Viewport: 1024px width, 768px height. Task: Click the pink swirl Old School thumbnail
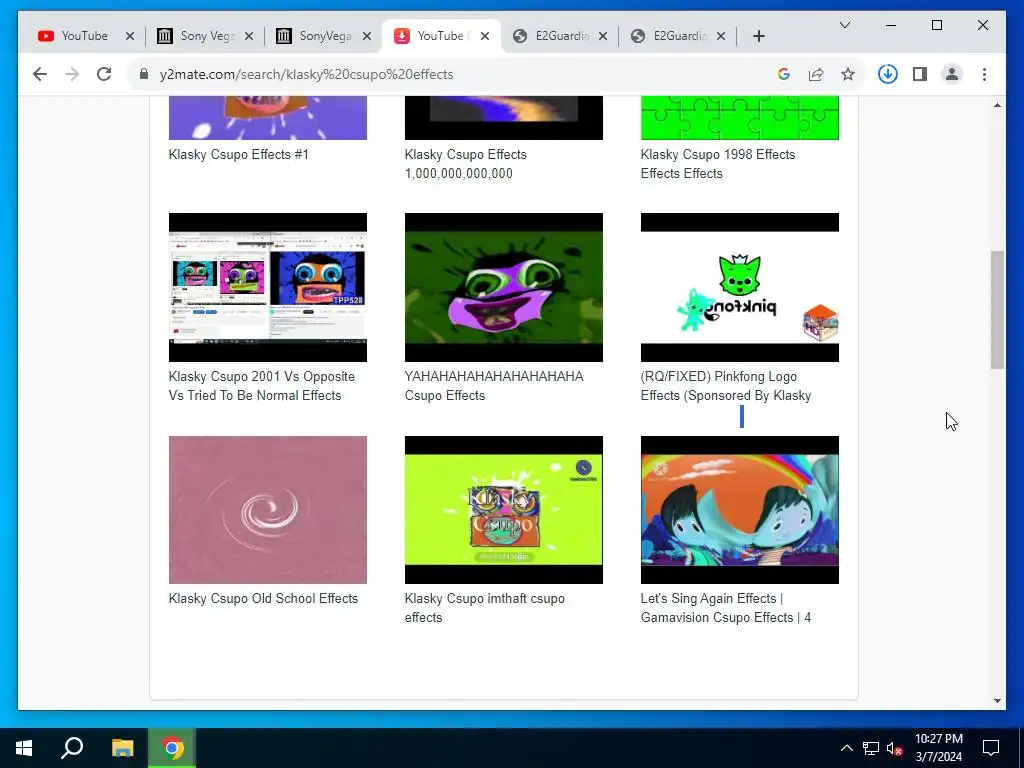point(268,510)
